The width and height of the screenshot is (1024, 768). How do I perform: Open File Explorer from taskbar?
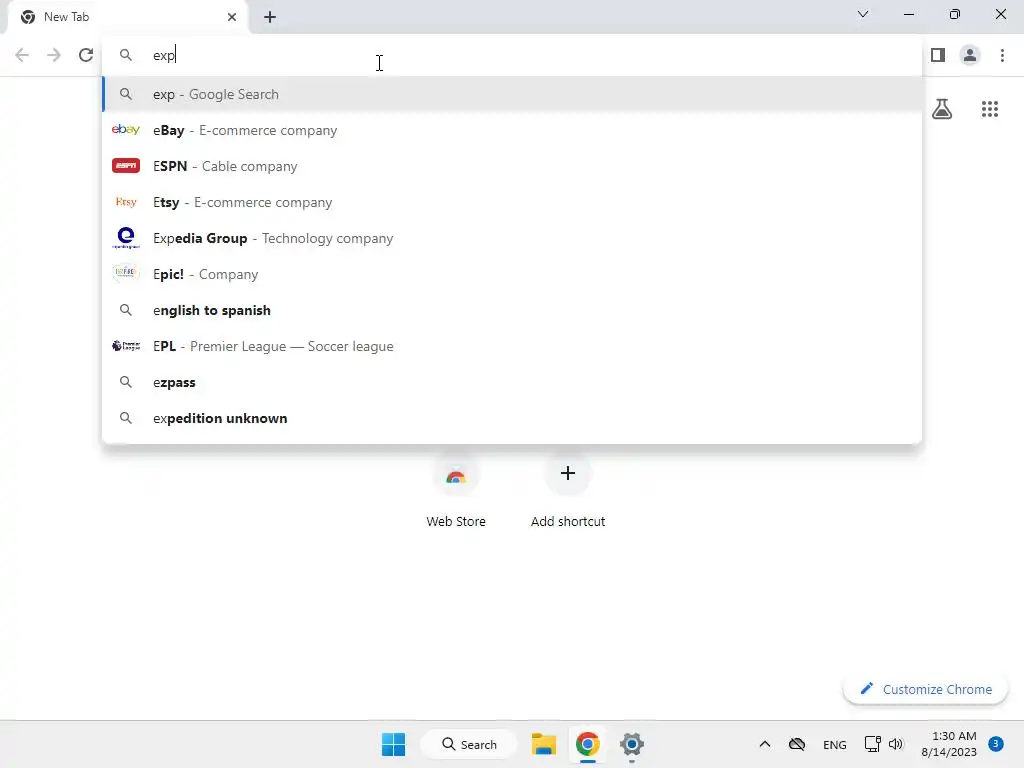tap(543, 744)
